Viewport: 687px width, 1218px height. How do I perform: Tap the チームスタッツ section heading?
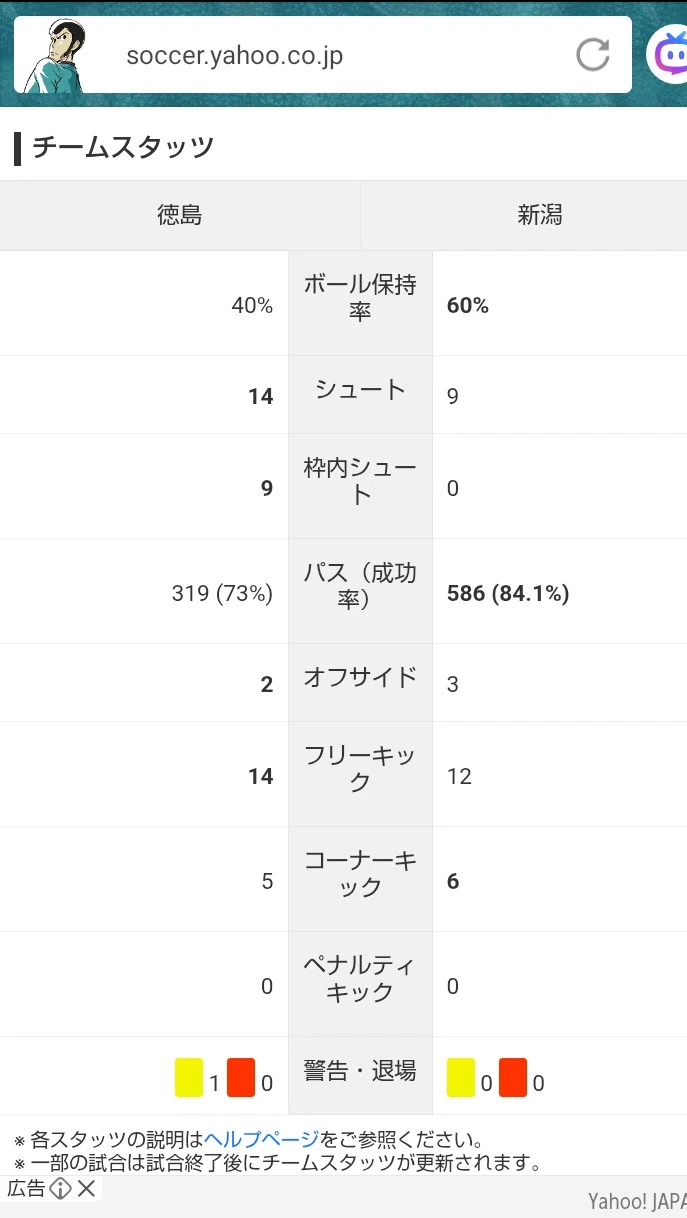pos(123,147)
